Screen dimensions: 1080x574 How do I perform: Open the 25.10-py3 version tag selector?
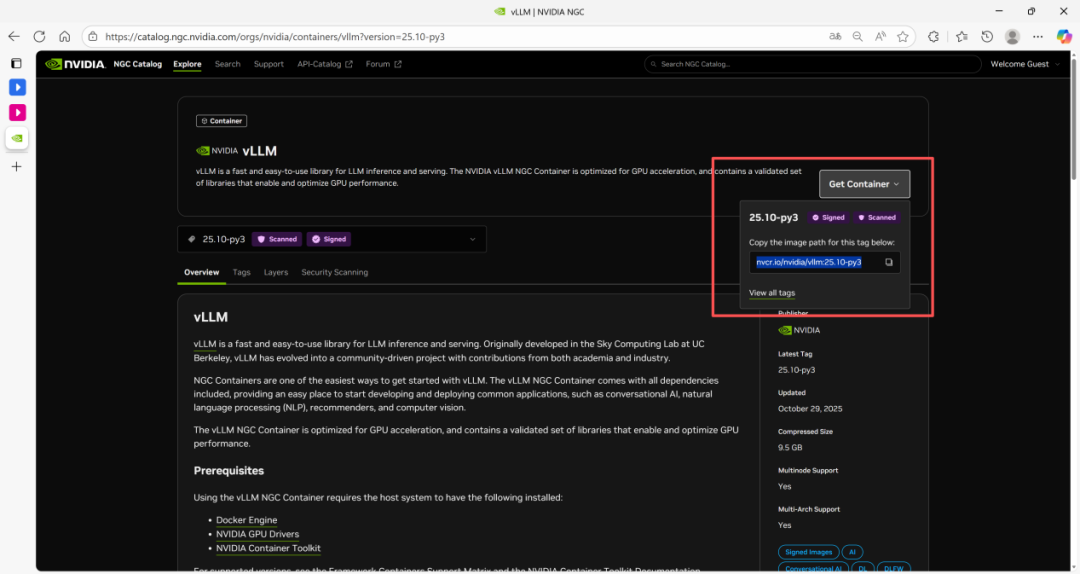pos(331,239)
